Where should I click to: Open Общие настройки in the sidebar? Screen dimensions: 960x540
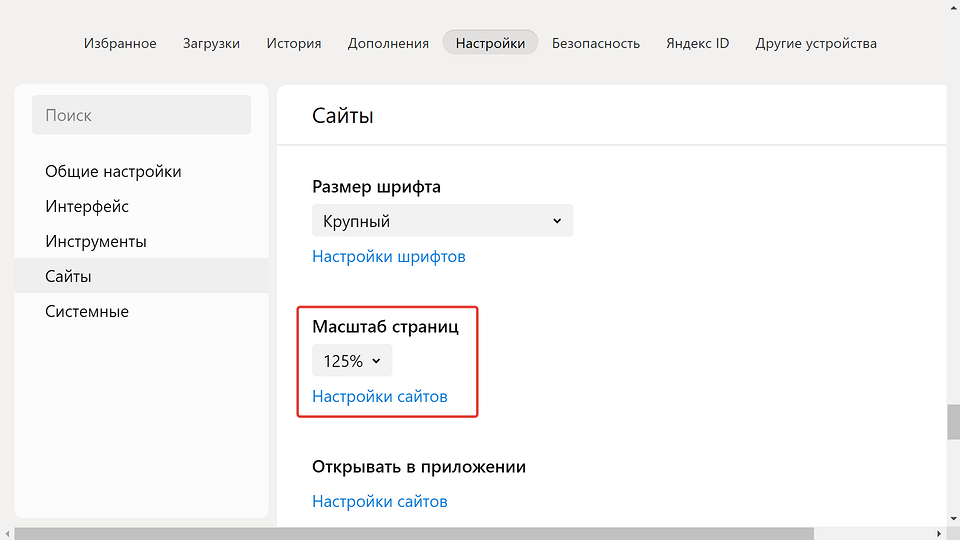tap(113, 171)
